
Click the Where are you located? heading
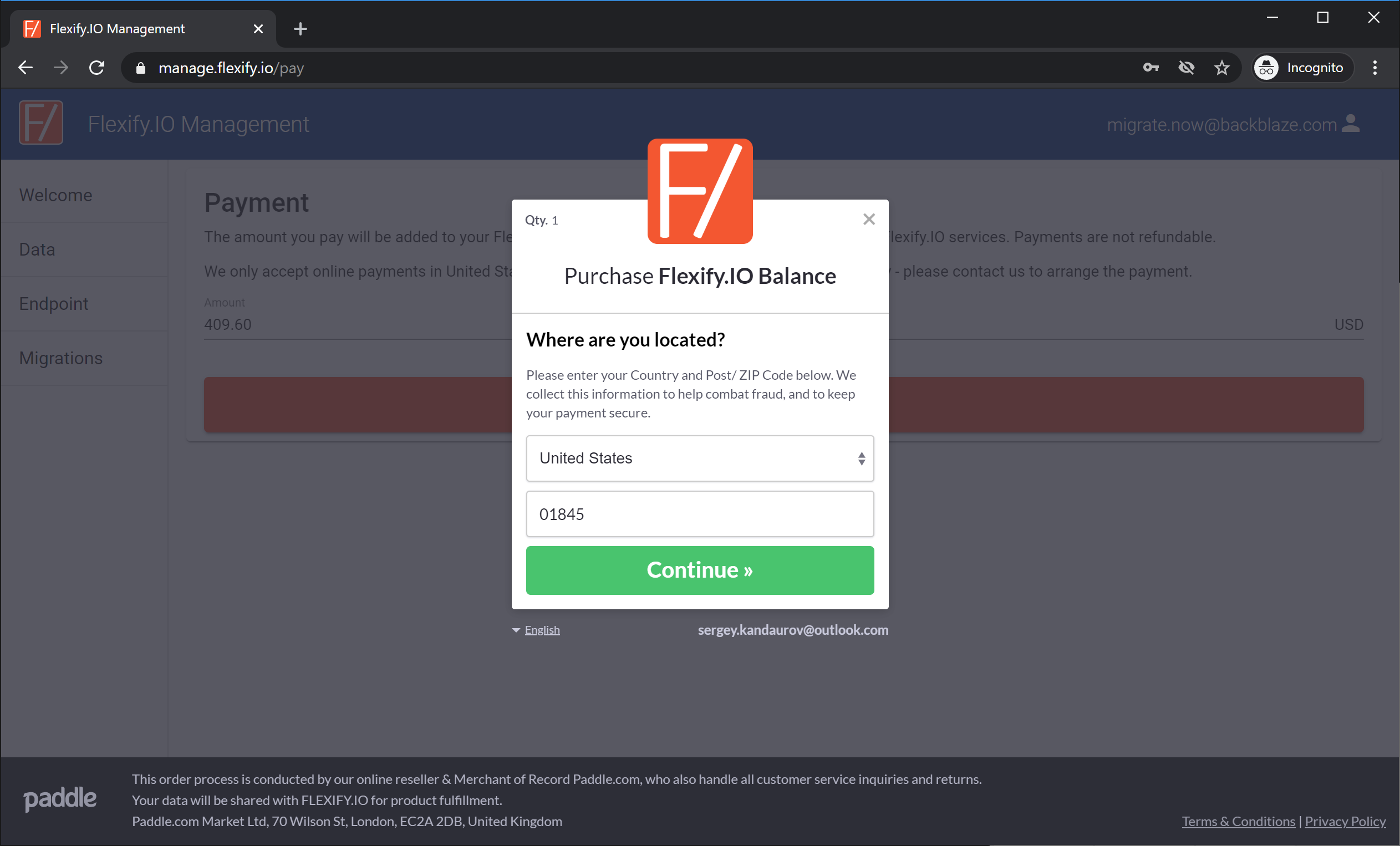pyautogui.click(x=625, y=340)
